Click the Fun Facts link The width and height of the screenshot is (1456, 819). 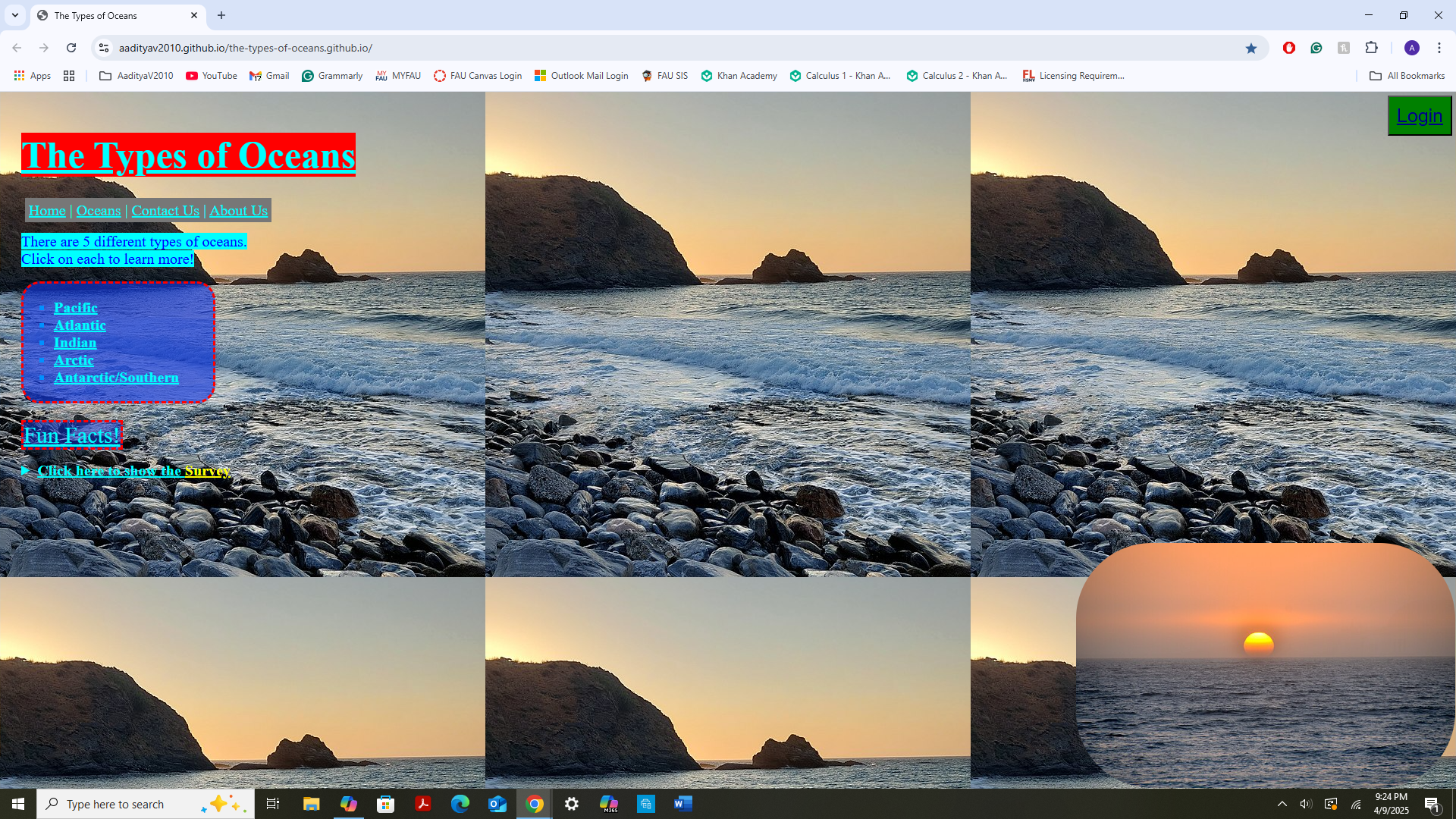coord(71,435)
